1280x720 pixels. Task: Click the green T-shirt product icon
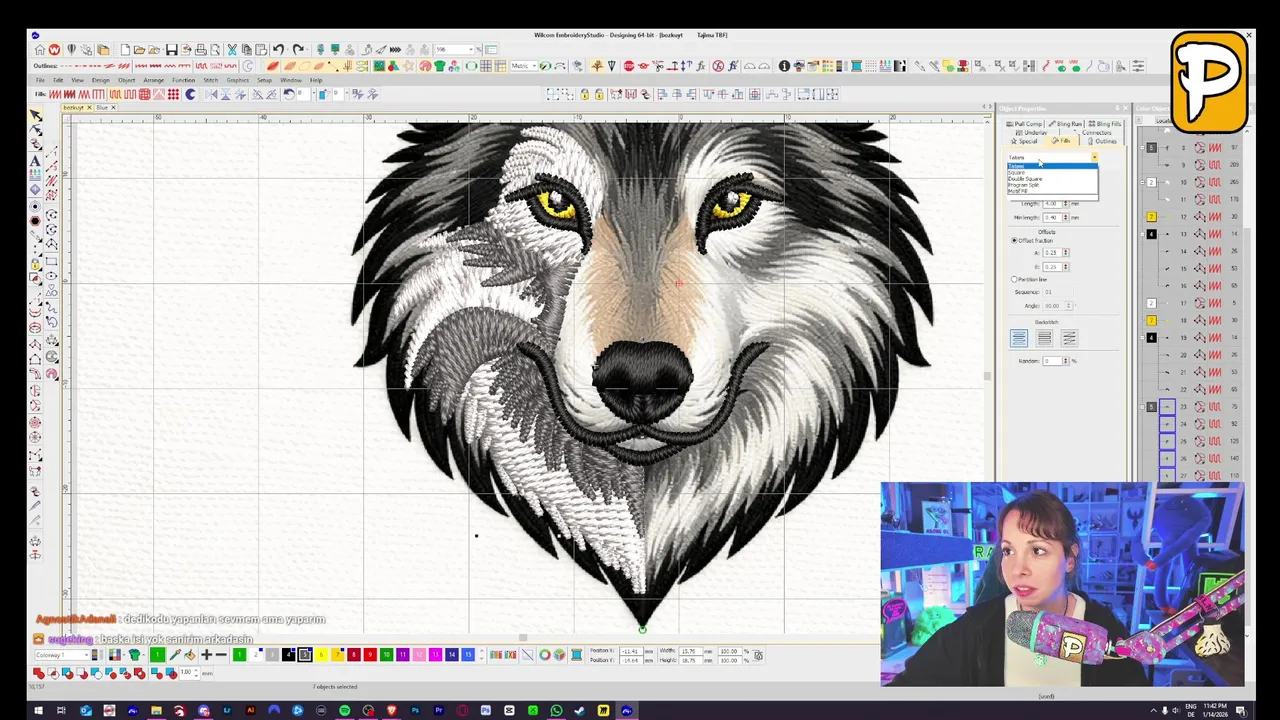point(439,66)
